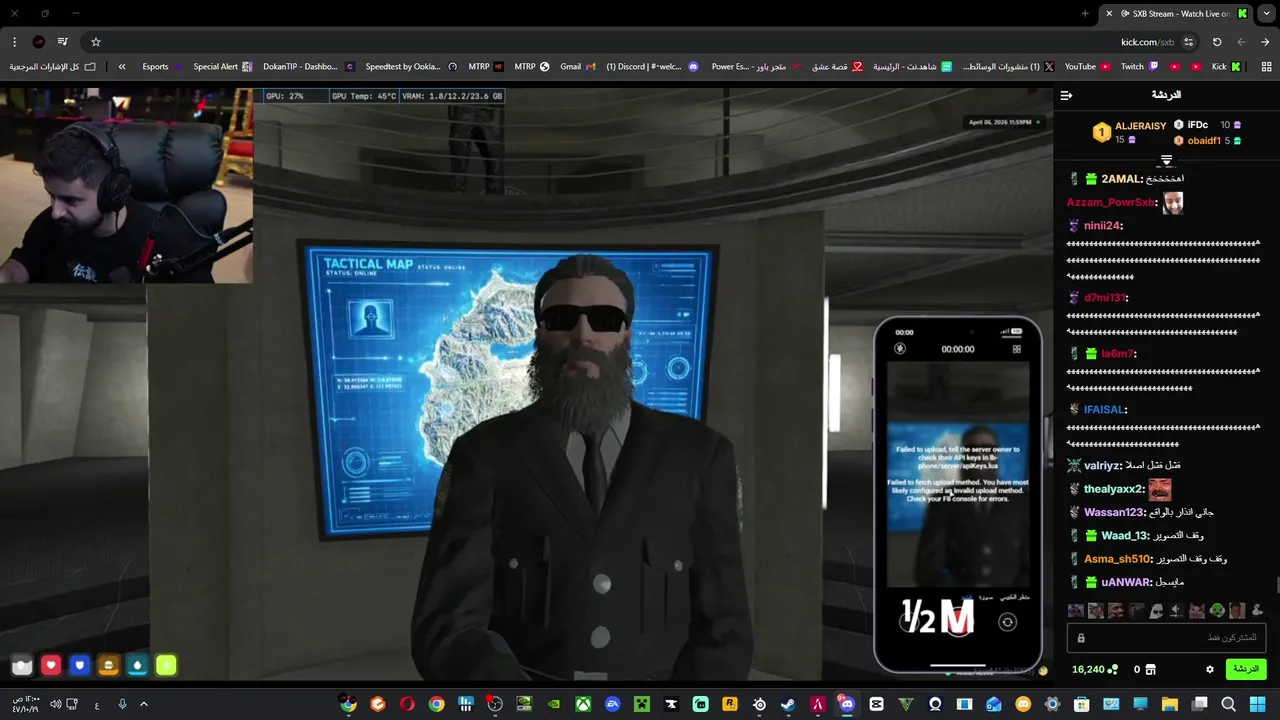The width and height of the screenshot is (1280, 720).
Task: Click the system clock in the tray
Action: 27,704
